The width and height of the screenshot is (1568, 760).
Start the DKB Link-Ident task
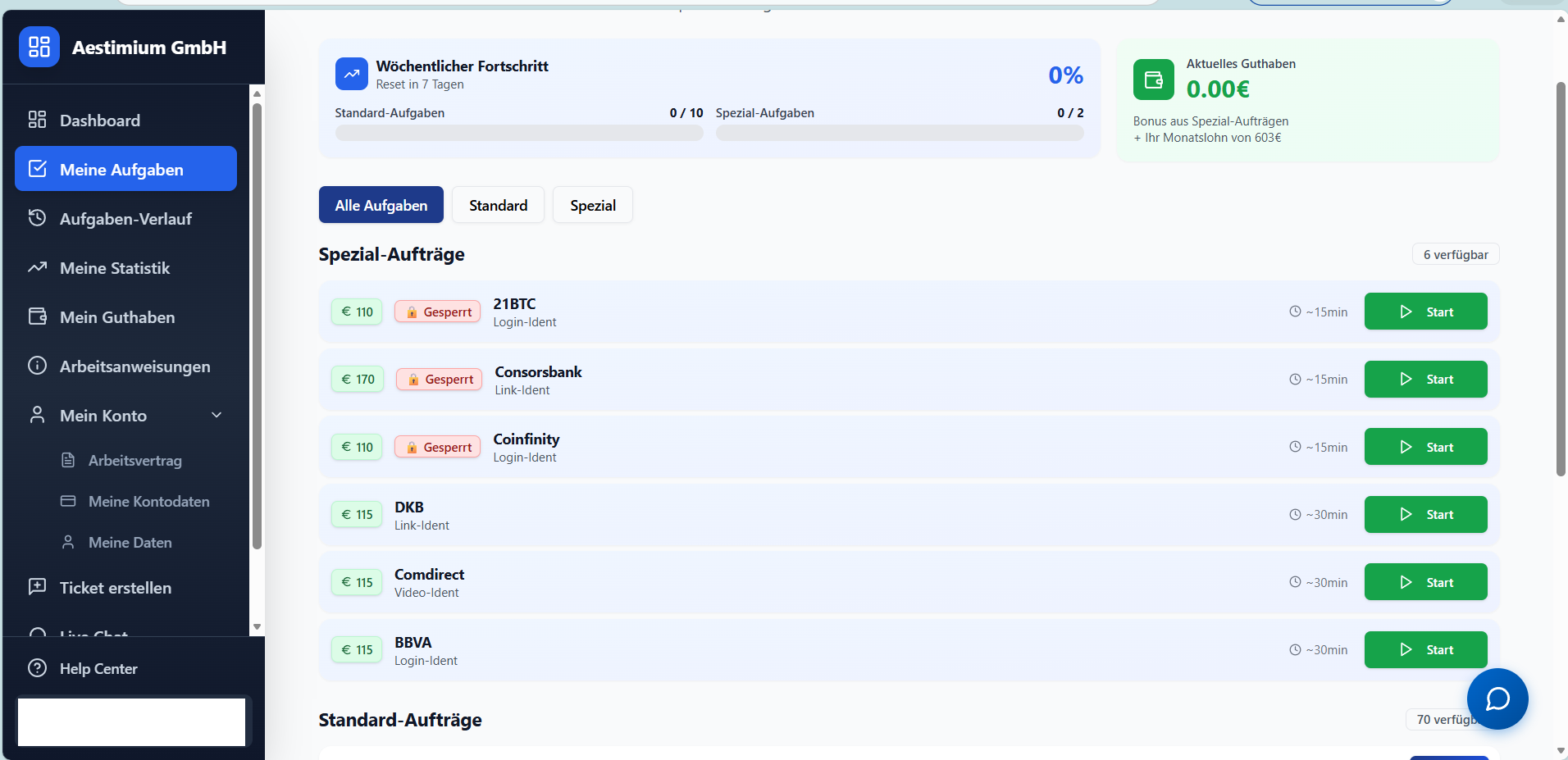tap(1425, 514)
